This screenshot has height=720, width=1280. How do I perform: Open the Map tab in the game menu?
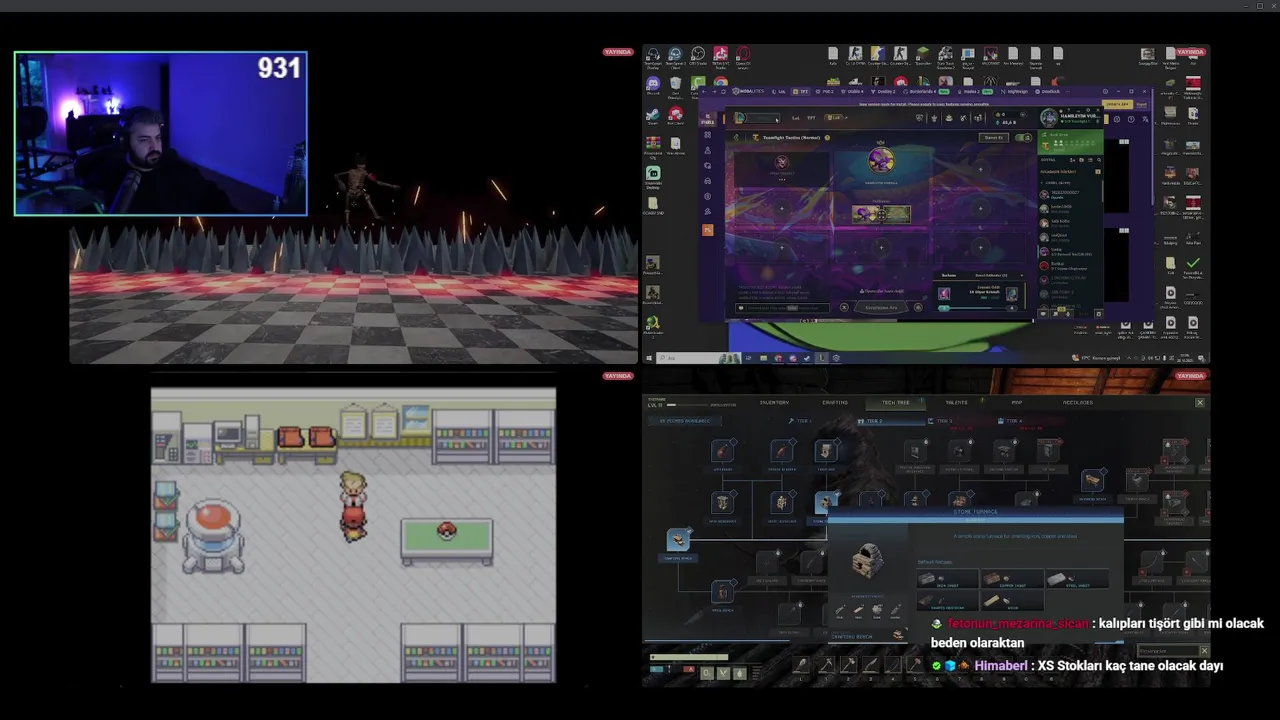coord(1017,403)
